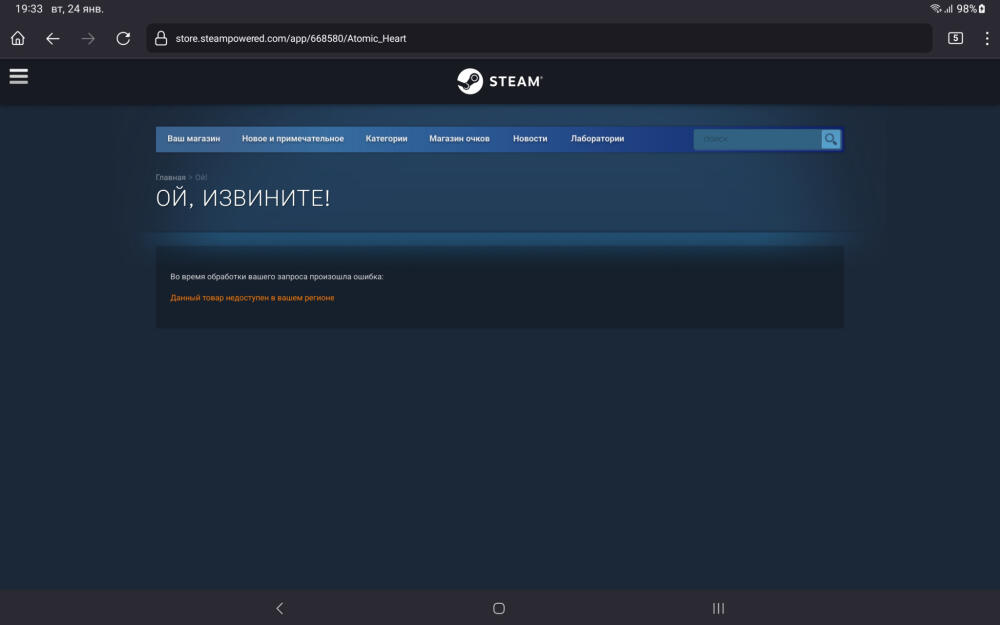Click the Steam logo
1000x625 pixels.
[x=499, y=81]
